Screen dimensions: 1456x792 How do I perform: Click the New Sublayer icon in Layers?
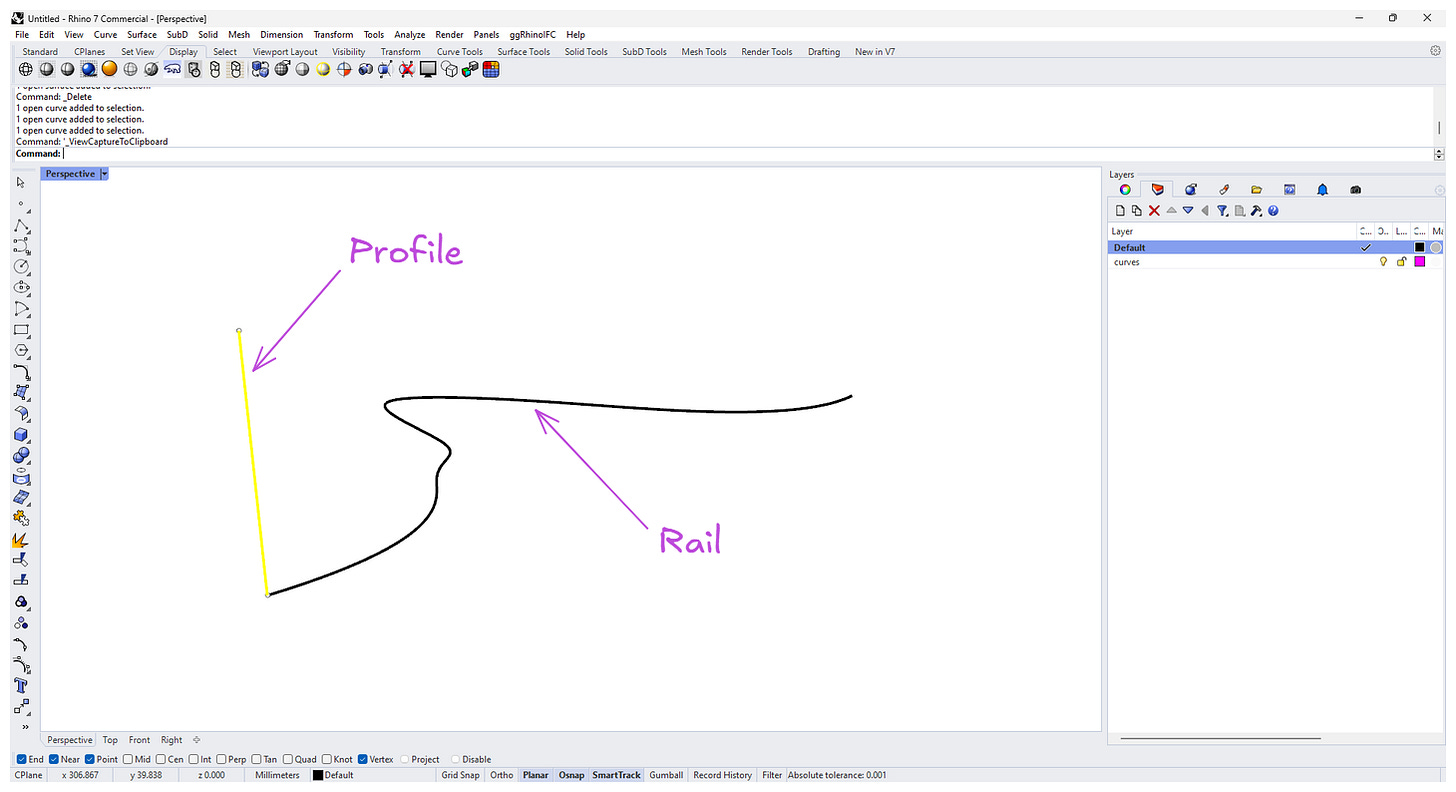[1137, 211]
